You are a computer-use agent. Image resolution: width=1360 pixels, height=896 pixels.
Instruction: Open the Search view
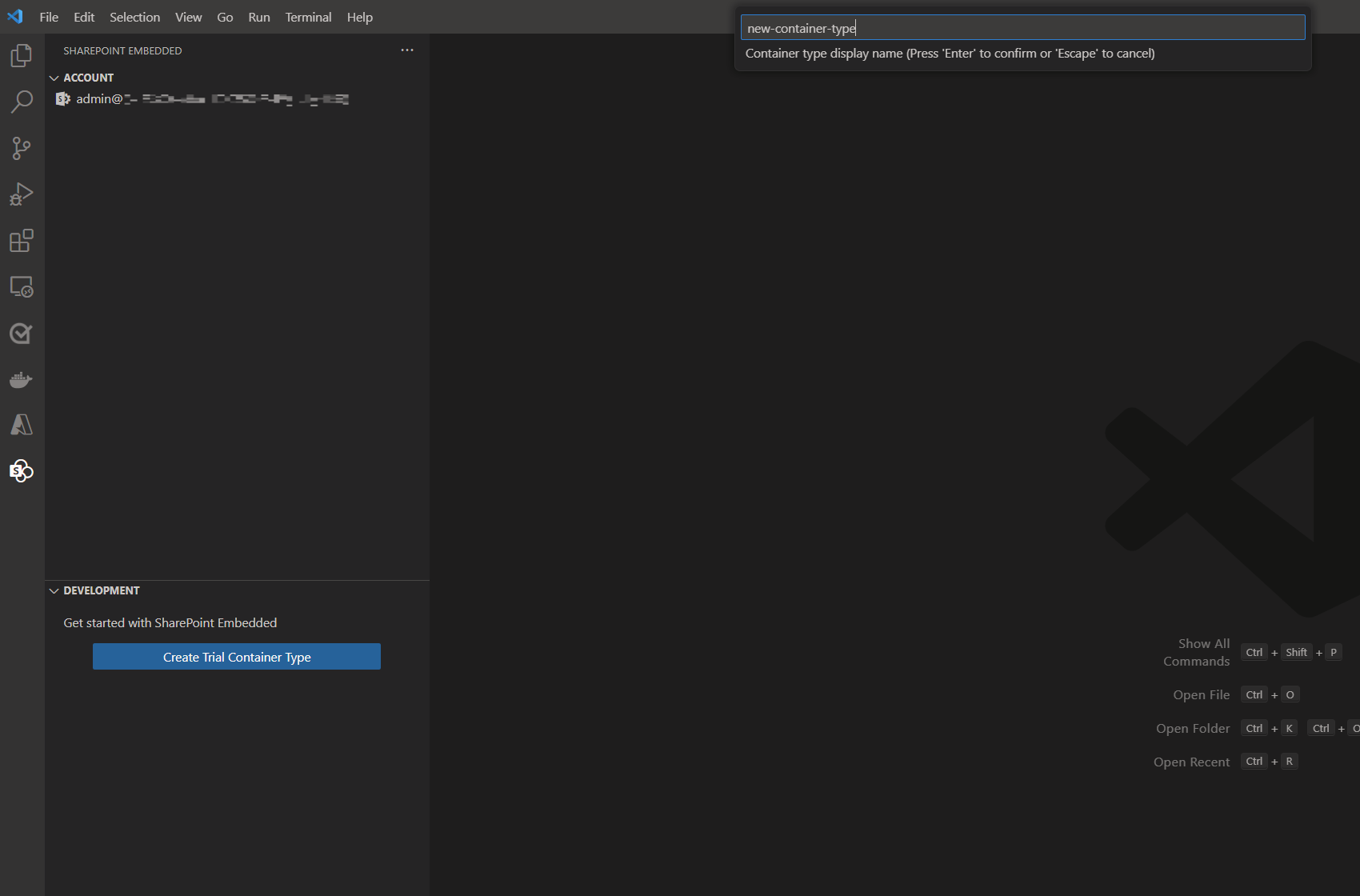click(x=21, y=102)
